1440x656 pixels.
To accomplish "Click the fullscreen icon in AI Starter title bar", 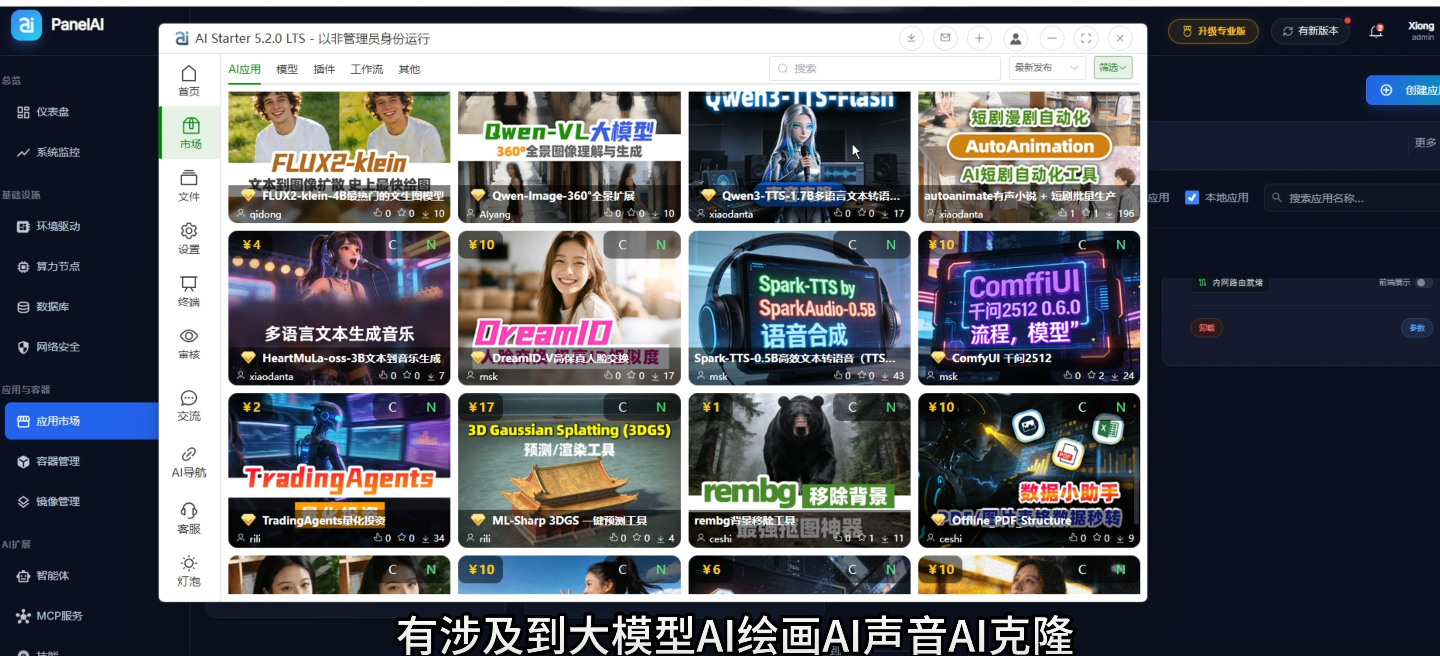I will click(x=1086, y=38).
